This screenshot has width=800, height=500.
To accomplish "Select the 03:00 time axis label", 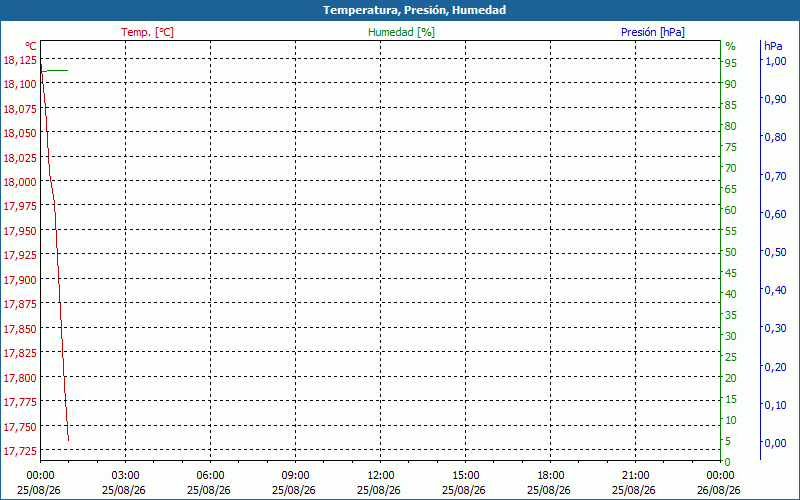I will click(125, 476).
